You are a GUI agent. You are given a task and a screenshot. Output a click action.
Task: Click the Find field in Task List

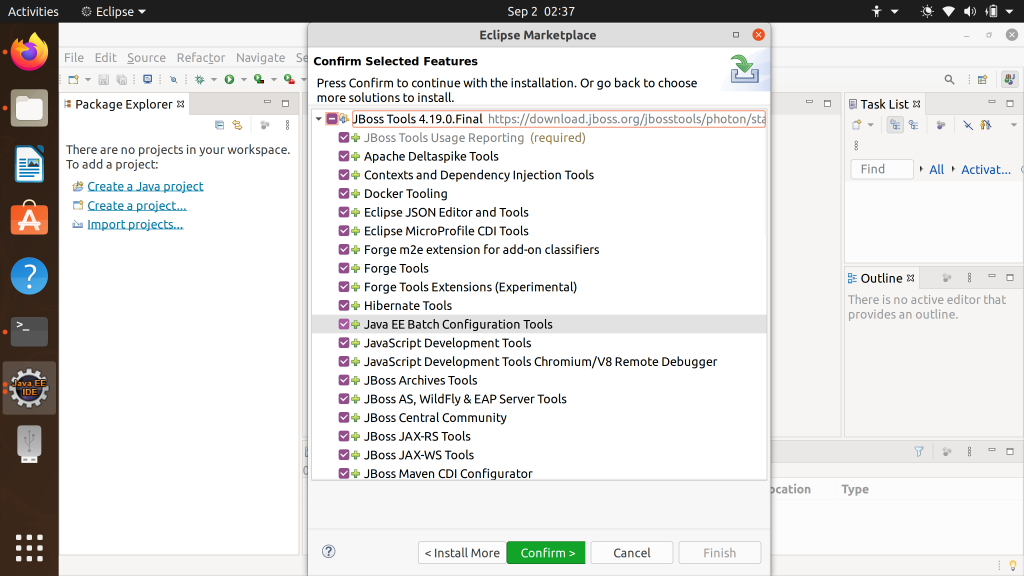tap(881, 169)
